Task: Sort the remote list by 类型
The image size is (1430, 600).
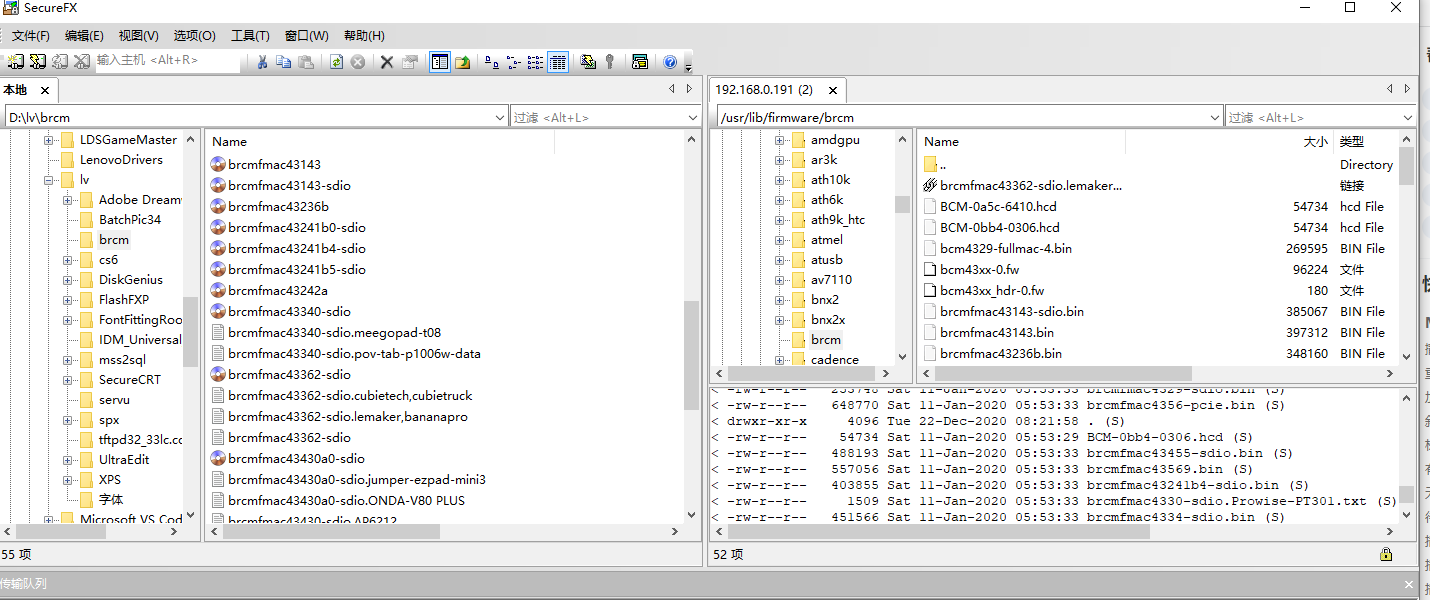Action: (1352, 142)
